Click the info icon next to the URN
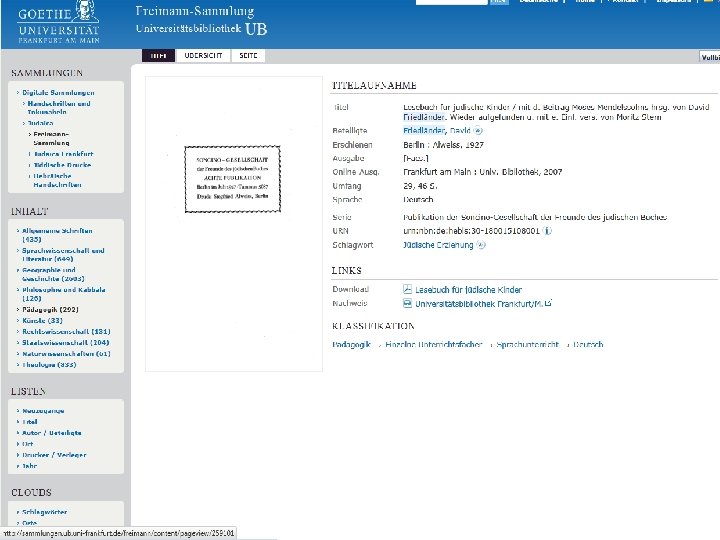Viewport: 720px width, 540px height. point(547,231)
